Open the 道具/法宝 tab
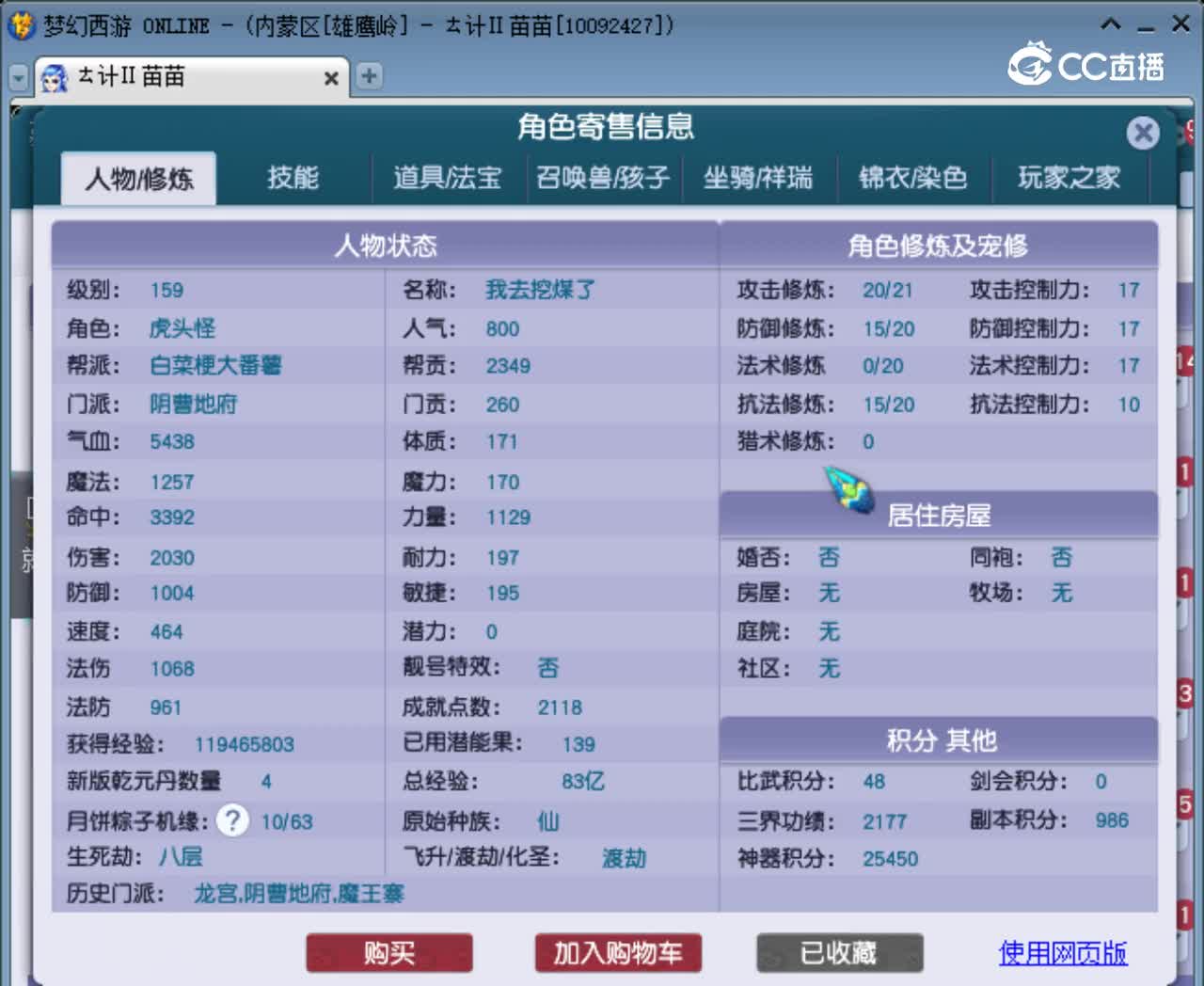 448,178
